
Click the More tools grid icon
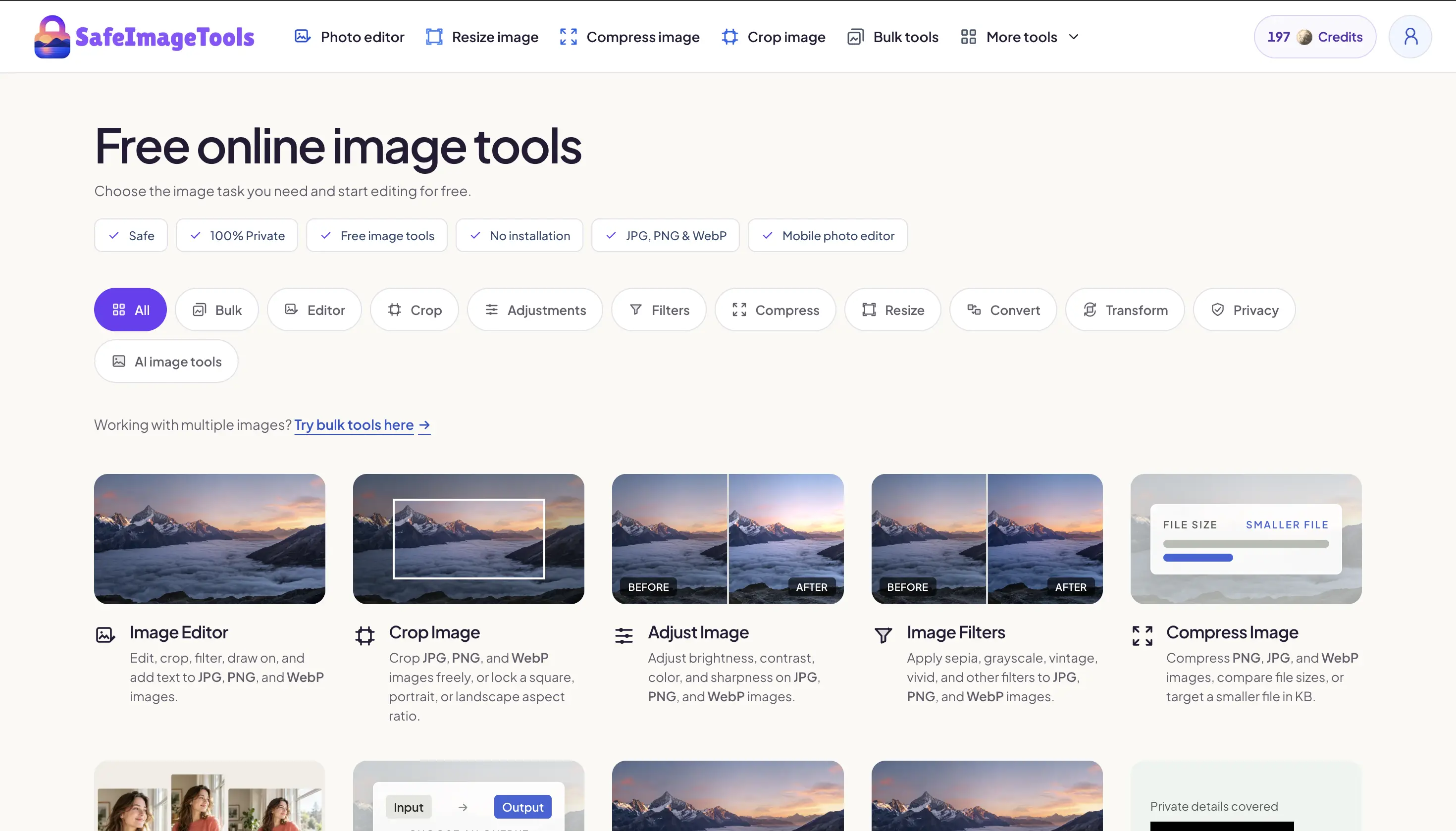[968, 37]
